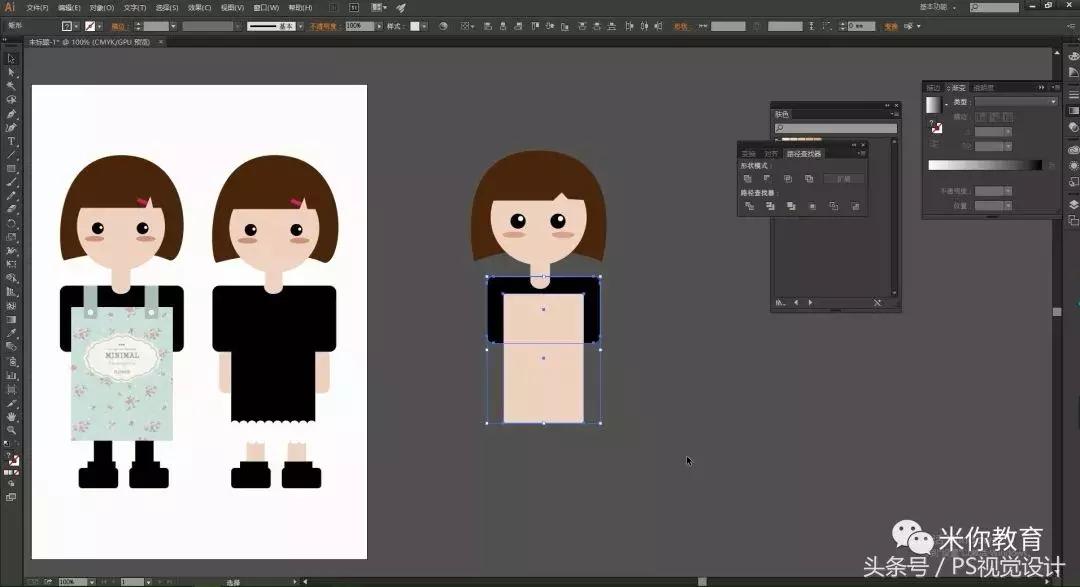1080x587 pixels.
Task: Open the gradient Type dropdown
Action: pyautogui.click(x=1015, y=102)
